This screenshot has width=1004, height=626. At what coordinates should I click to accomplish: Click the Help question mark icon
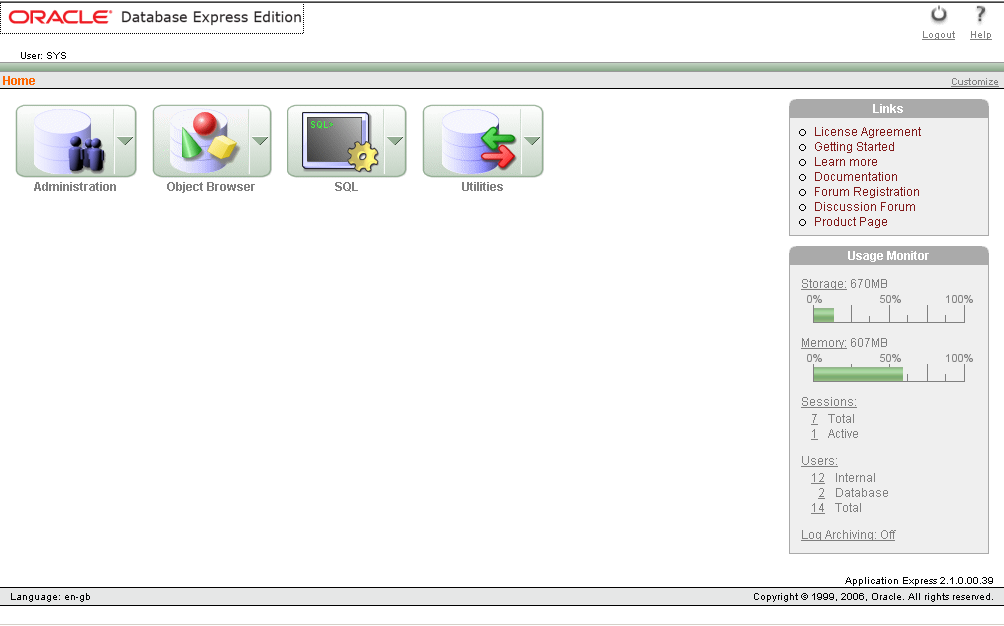(x=980, y=15)
